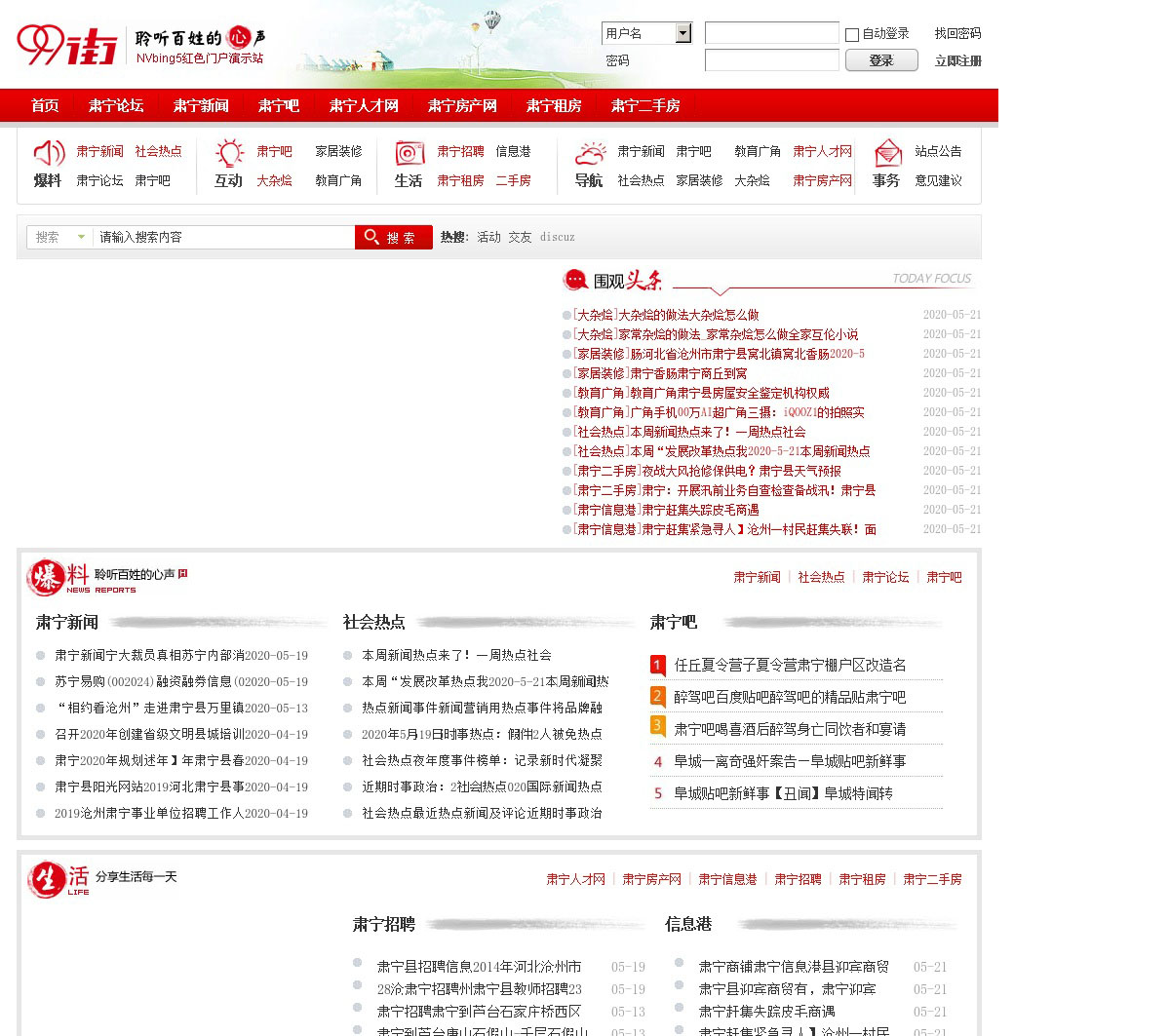Open job post 肃宁县招聘信息2014年河北沧州市

coord(479,967)
